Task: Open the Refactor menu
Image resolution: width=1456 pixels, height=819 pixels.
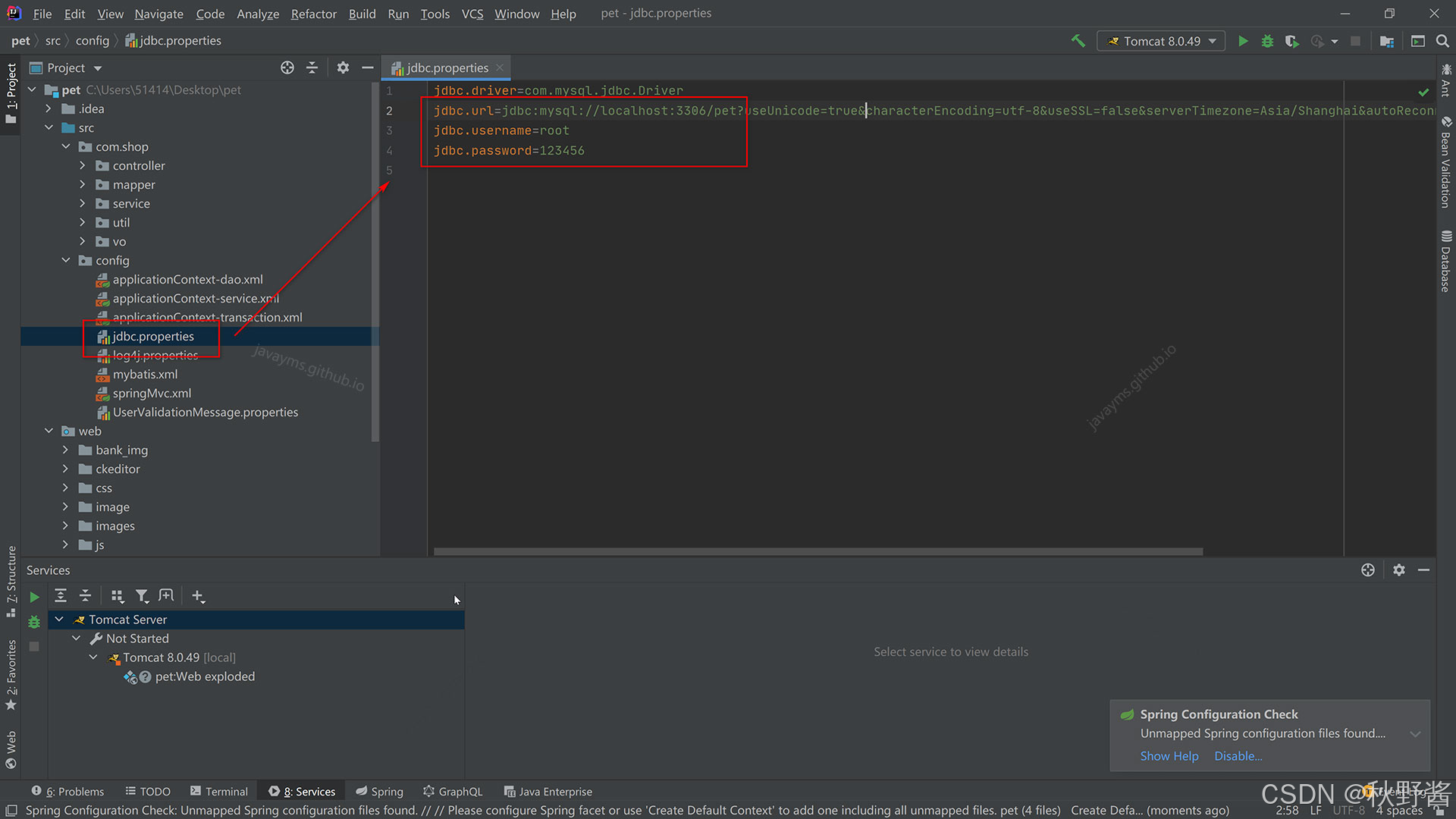Action: pos(313,14)
